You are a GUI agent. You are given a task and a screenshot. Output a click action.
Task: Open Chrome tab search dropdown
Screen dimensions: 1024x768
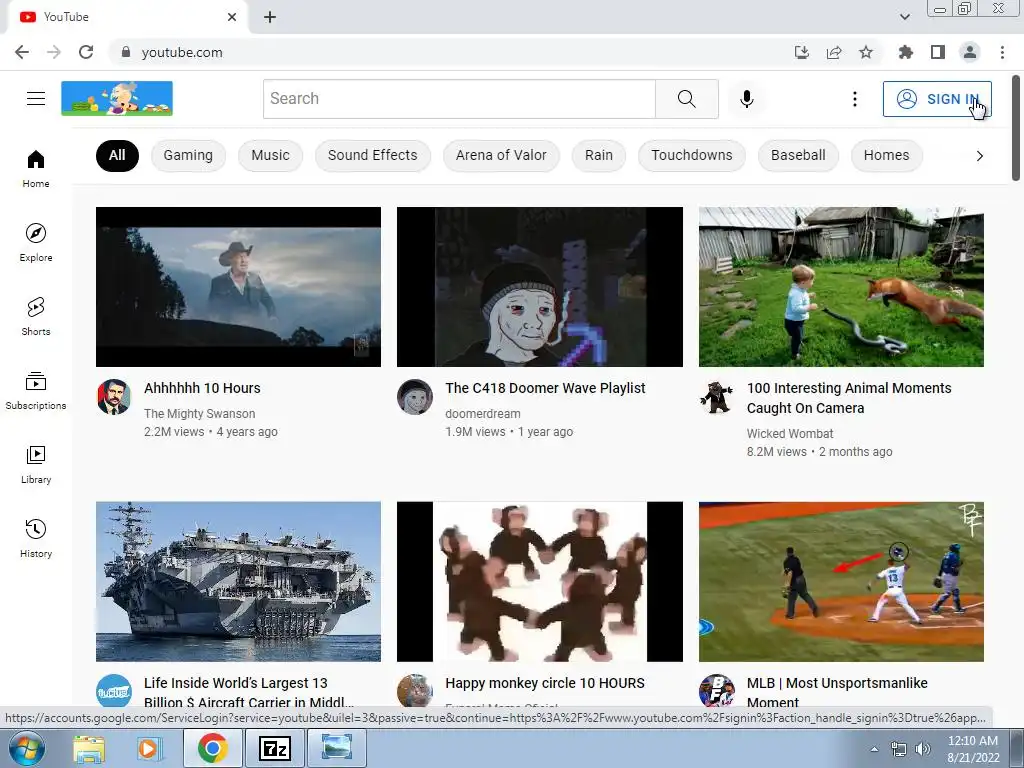(x=904, y=17)
